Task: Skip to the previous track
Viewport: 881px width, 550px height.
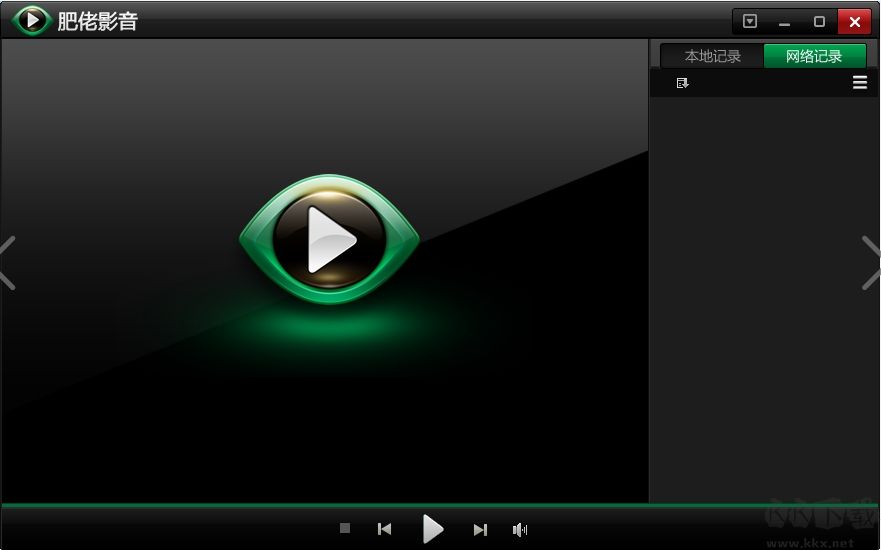Action: click(x=384, y=529)
